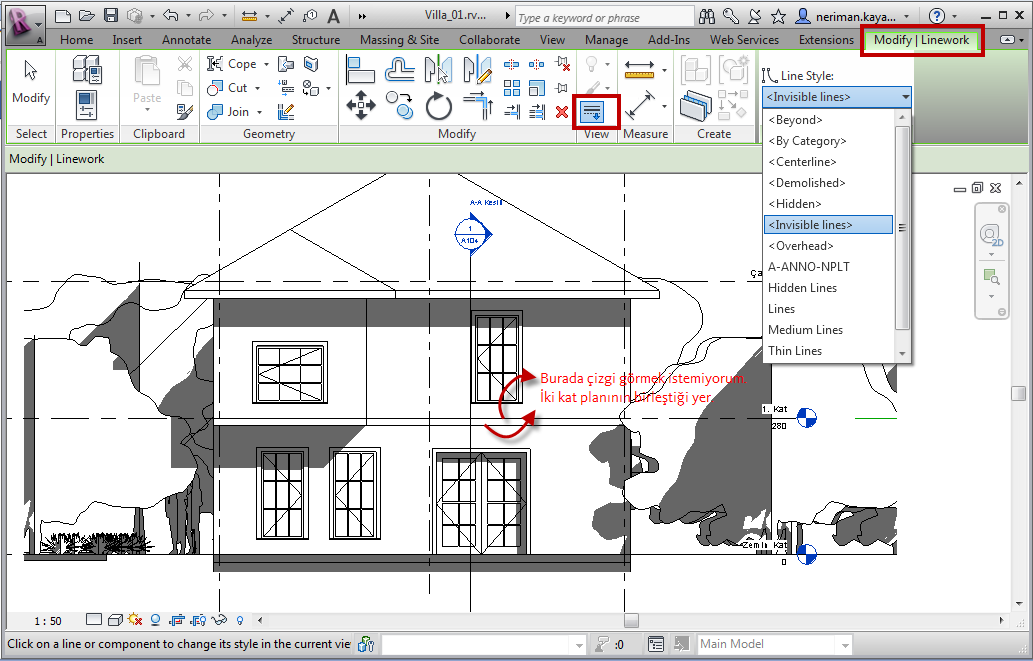Switch to the Massing & Site ribbon tab
This screenshot has height=661, width=1033.
click(x=400, y=40)
